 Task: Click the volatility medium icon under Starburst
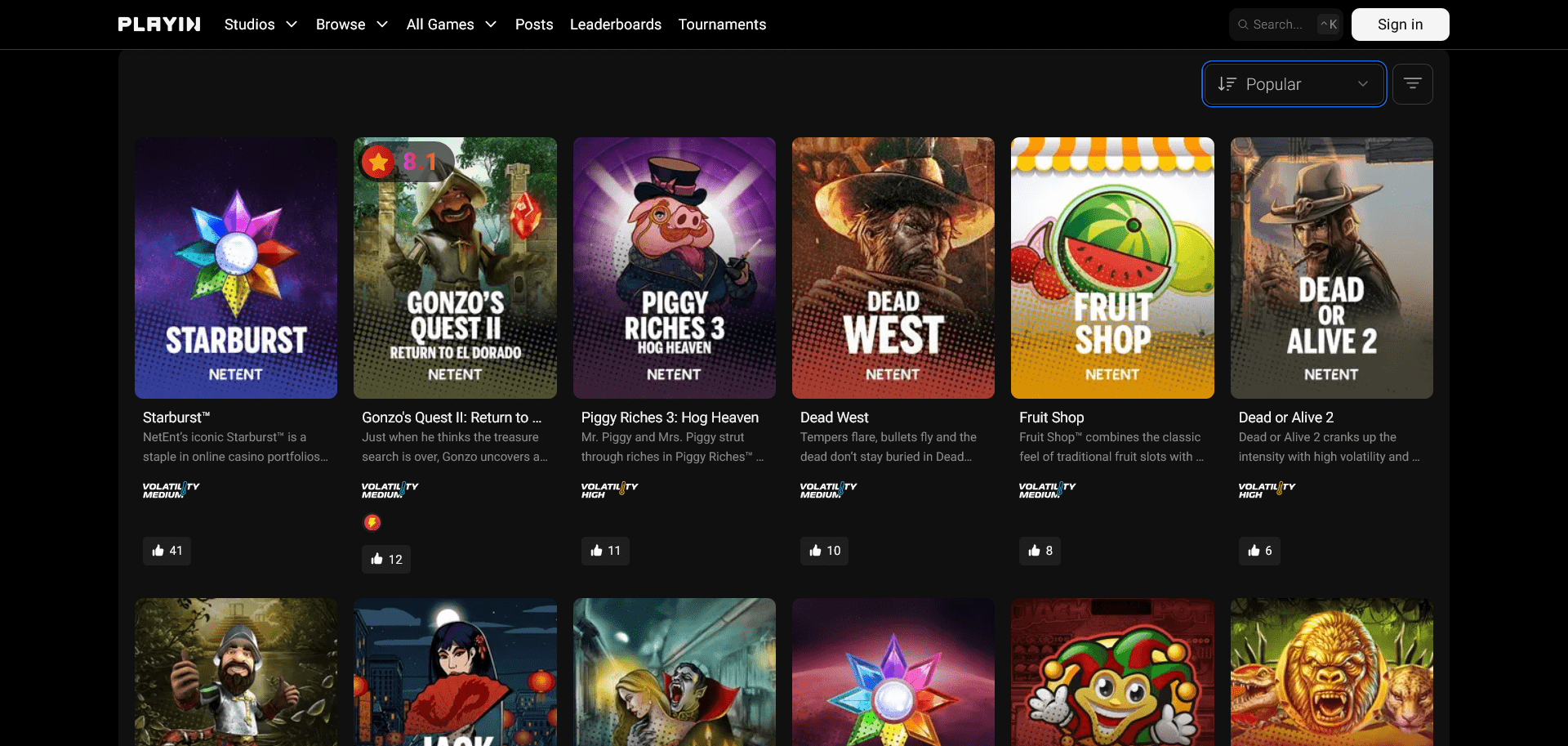pyautogui.click(x=171, y=490)
